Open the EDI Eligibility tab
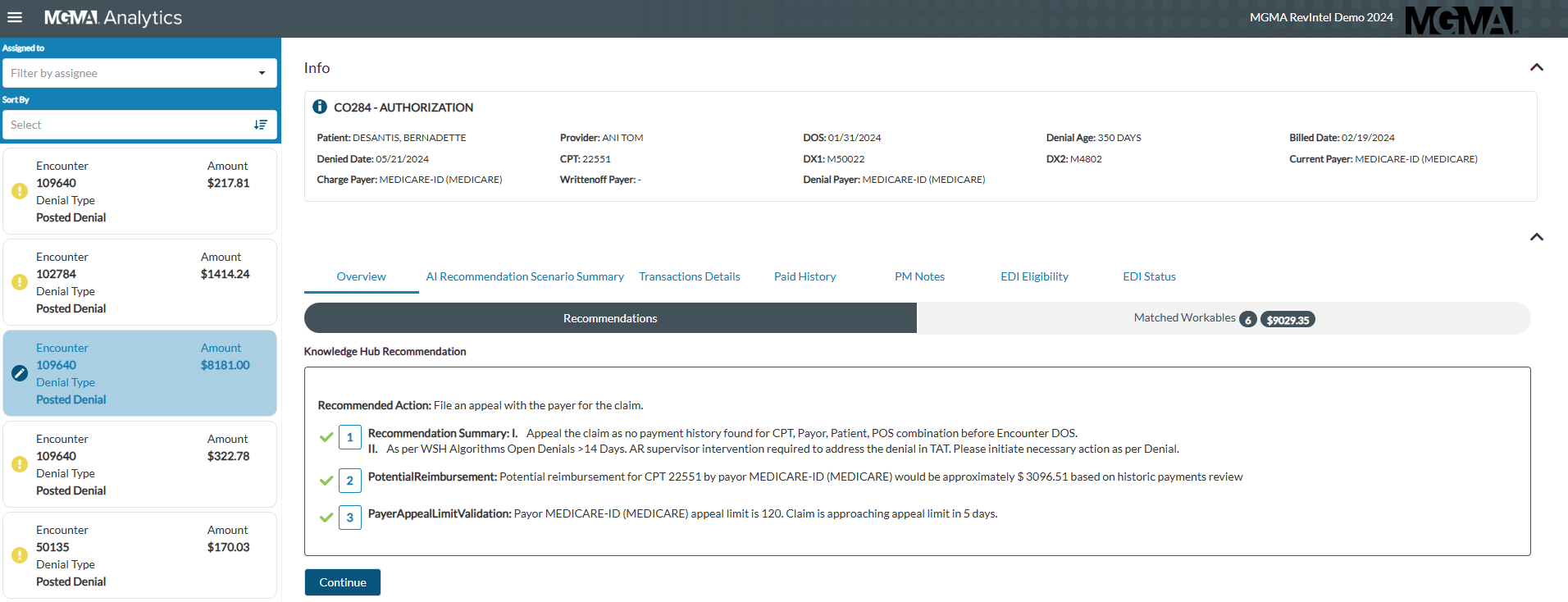This screenshot has height=602, width=1568. tap(1034, 276)
